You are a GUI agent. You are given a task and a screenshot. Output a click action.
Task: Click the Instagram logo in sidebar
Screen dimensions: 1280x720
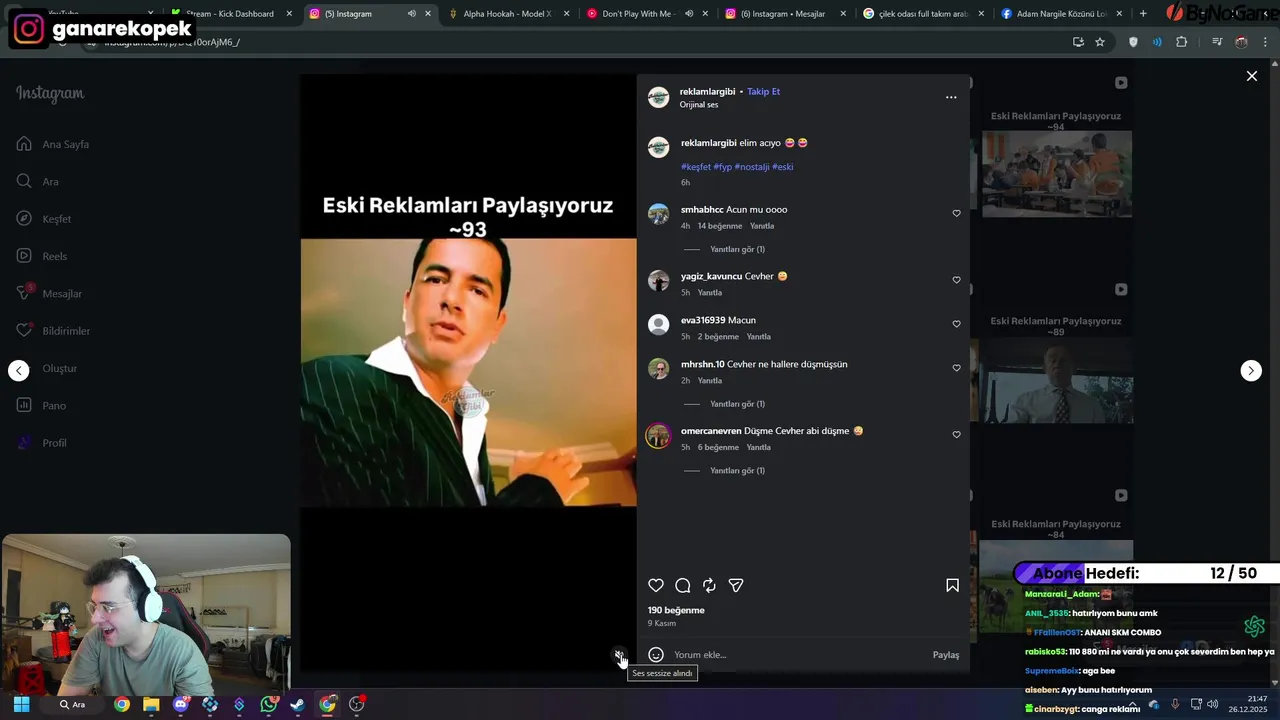tap(50, 93)
